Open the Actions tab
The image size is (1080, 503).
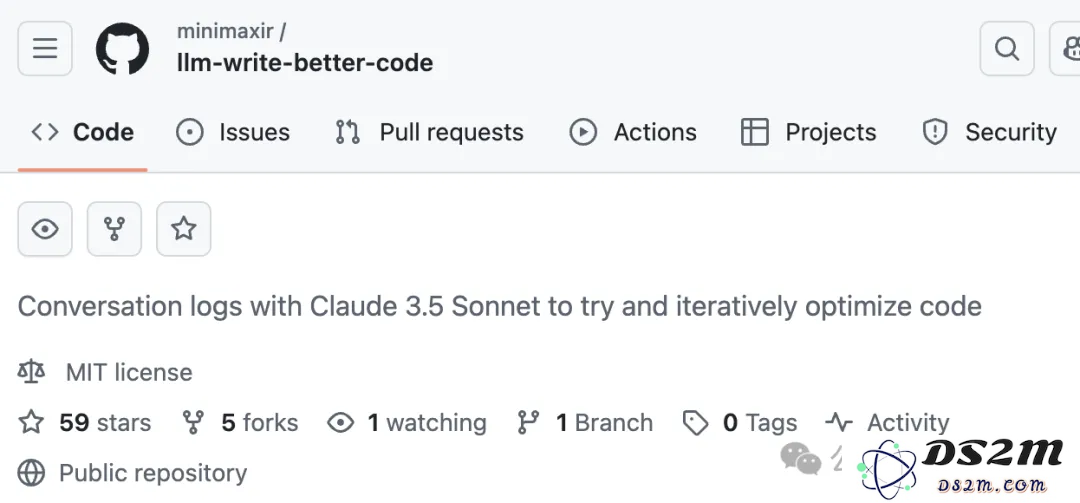[x=632, y=132]
